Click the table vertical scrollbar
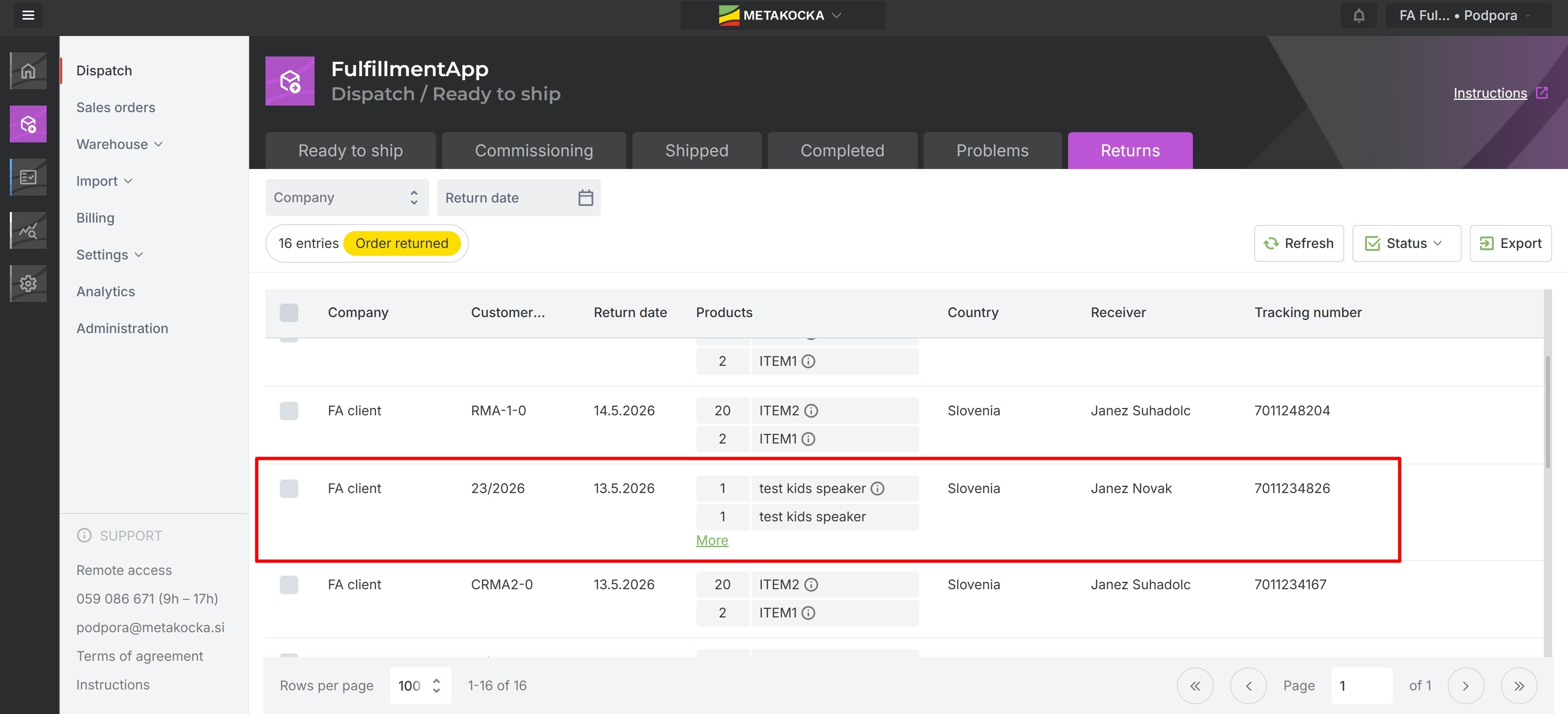 [x=1547, y=412]
